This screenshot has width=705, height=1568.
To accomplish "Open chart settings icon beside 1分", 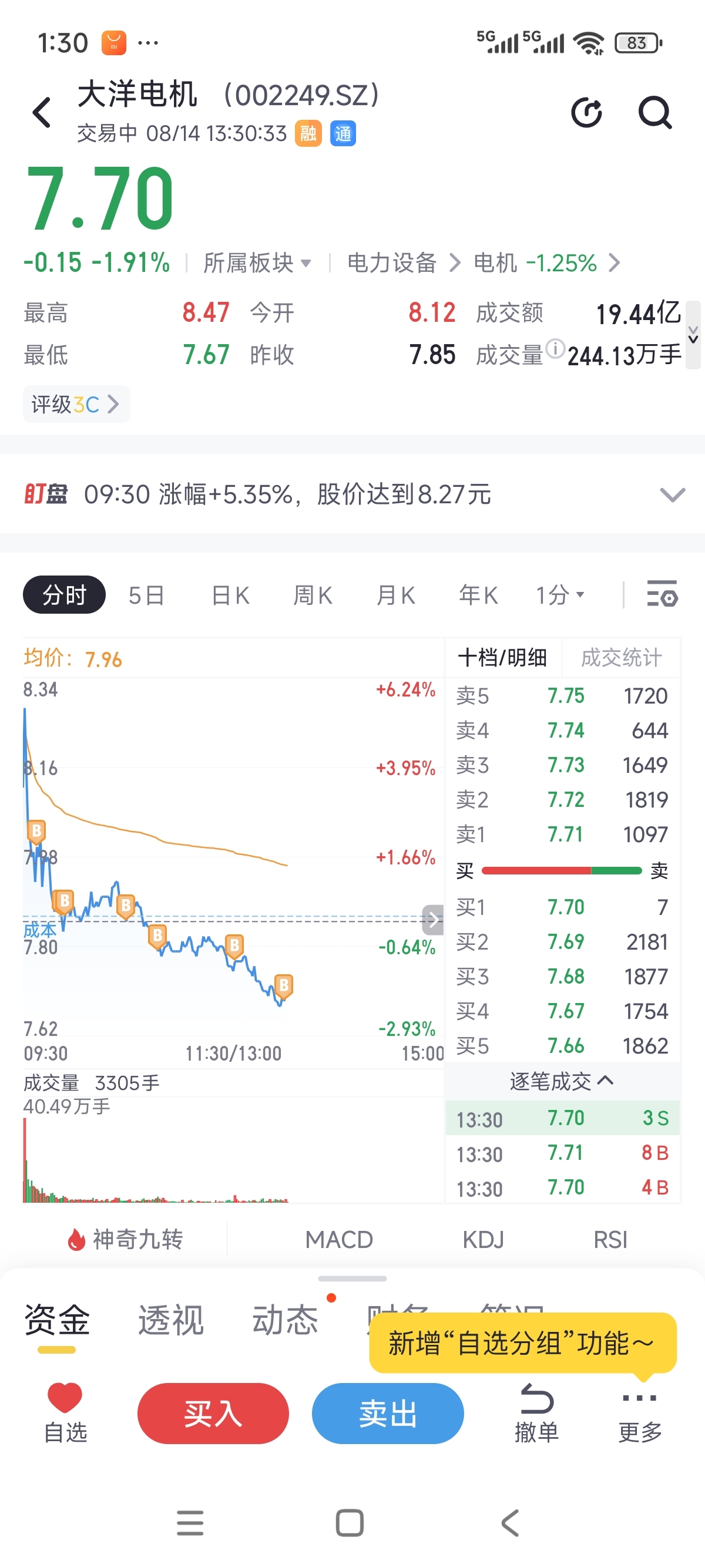I will pos(662,594).
